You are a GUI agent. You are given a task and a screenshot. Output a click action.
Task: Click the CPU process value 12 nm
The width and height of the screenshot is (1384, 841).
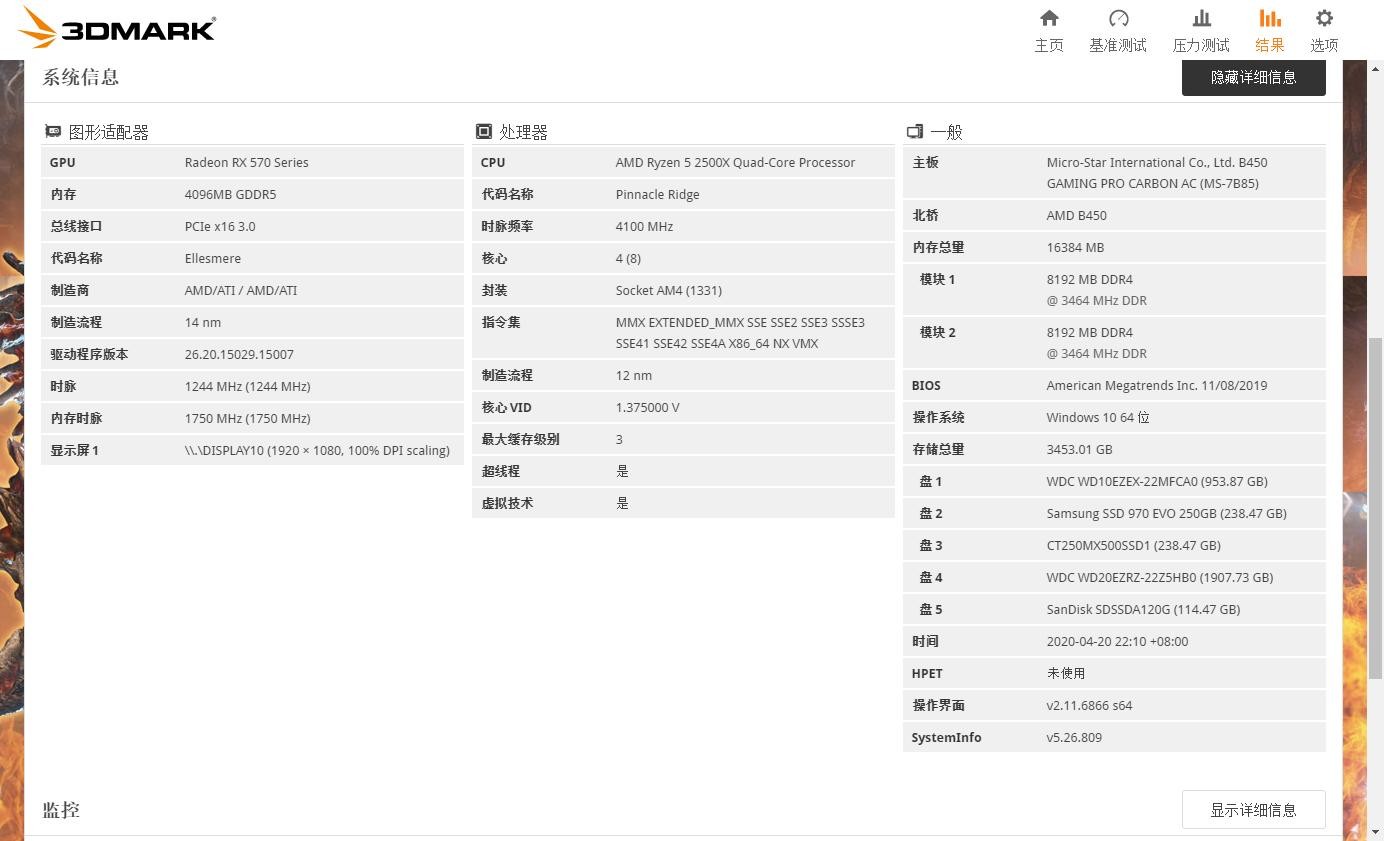[x=633, y=375]
